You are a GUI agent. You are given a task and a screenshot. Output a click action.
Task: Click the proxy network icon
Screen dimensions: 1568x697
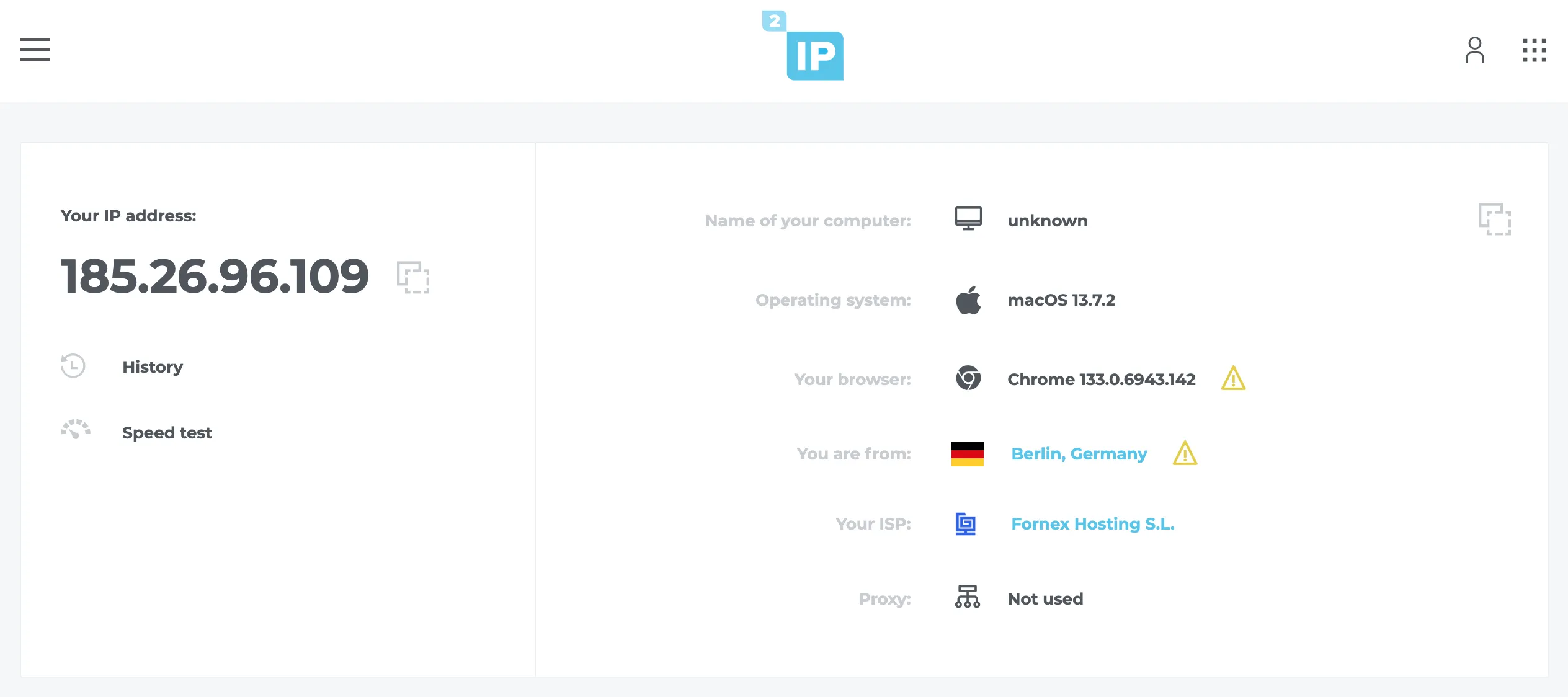tap(968, 597)
